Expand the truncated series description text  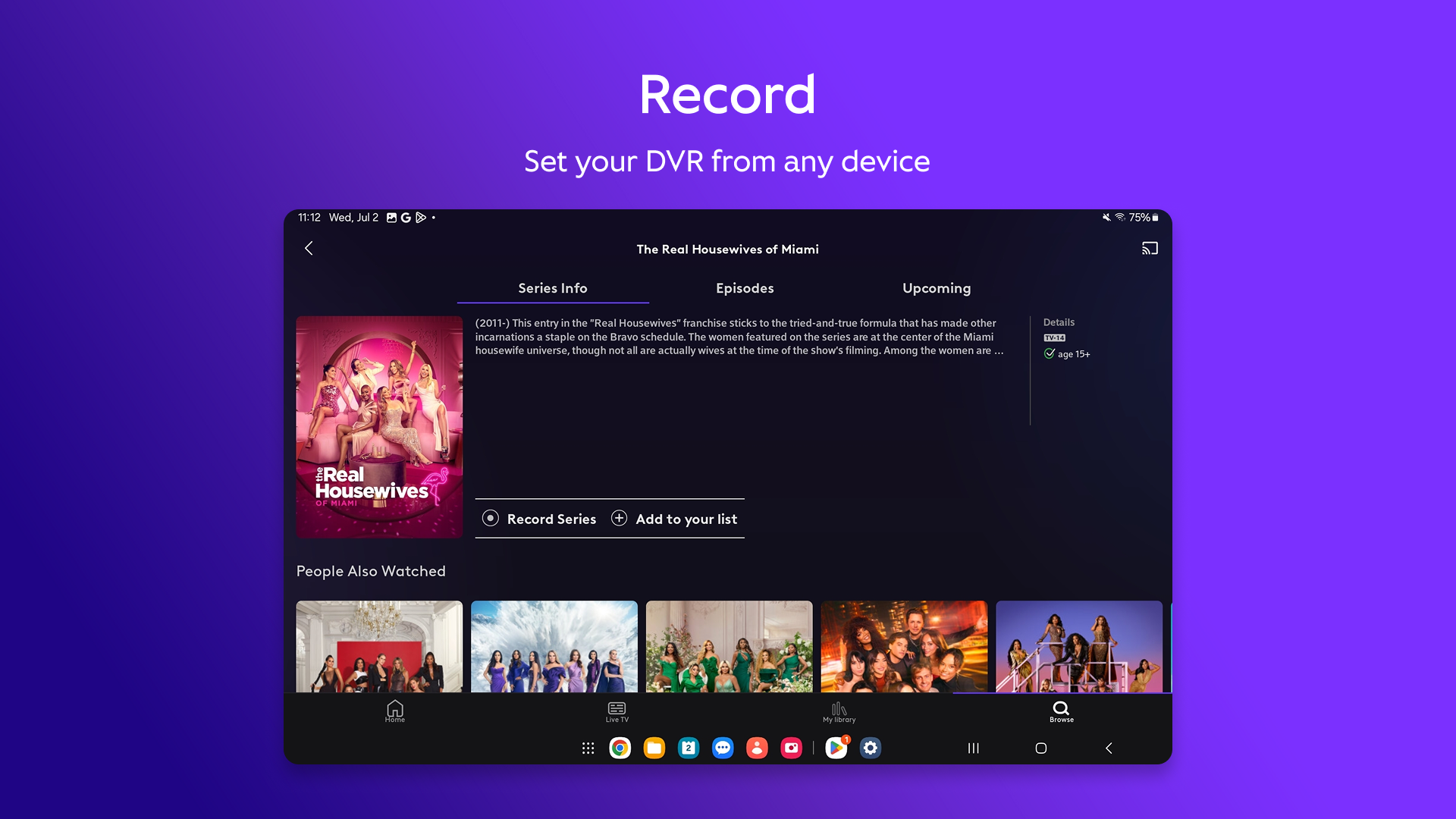pos(999,351)
